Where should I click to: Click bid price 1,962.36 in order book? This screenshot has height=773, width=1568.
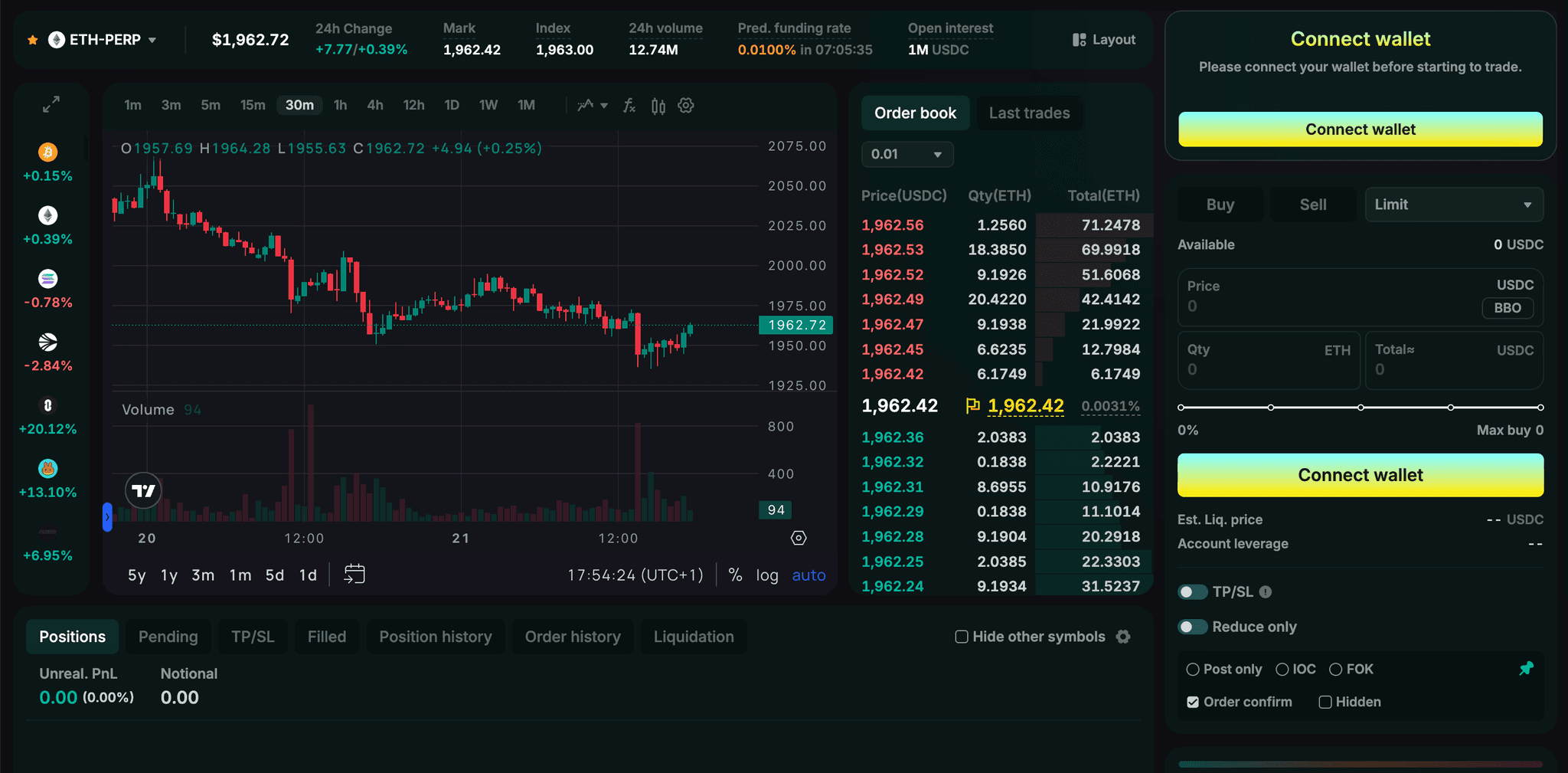click(893, 437)
